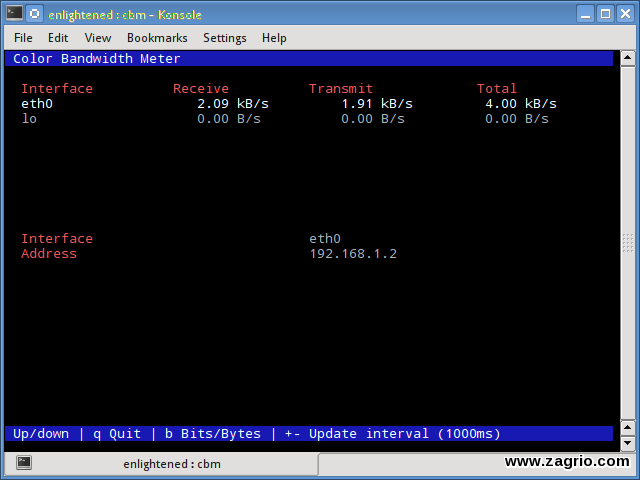The height and width of the screenshot is (480, 640).
Task: Click the lo total value 0.00 B/s
Action: [517, 119]
